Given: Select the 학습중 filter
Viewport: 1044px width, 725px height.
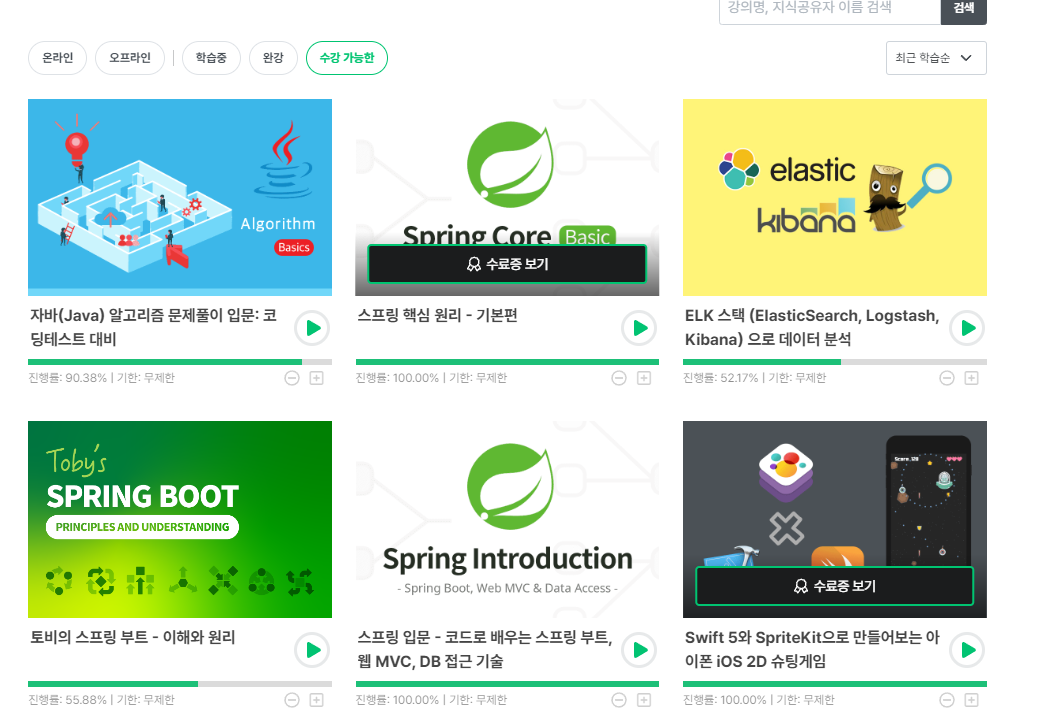Looking at the screenshot, I should point(211,58).
